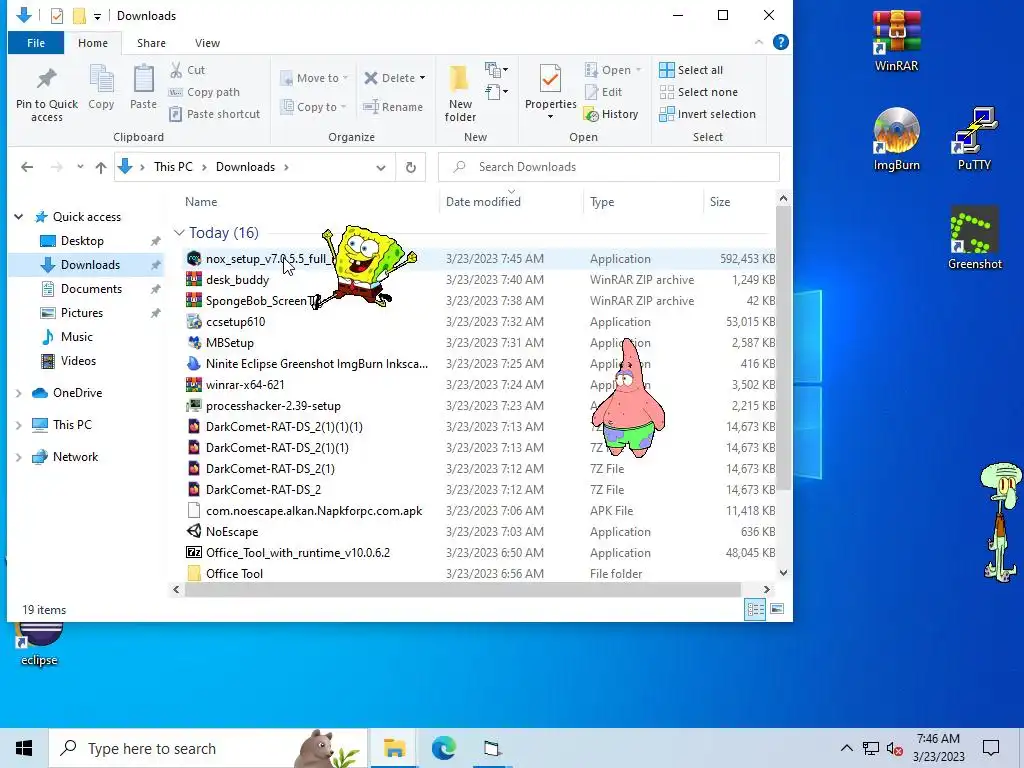The image size is (1024, 768).
Task: Switch to Large icons view layout
Action: coord(777,609)
